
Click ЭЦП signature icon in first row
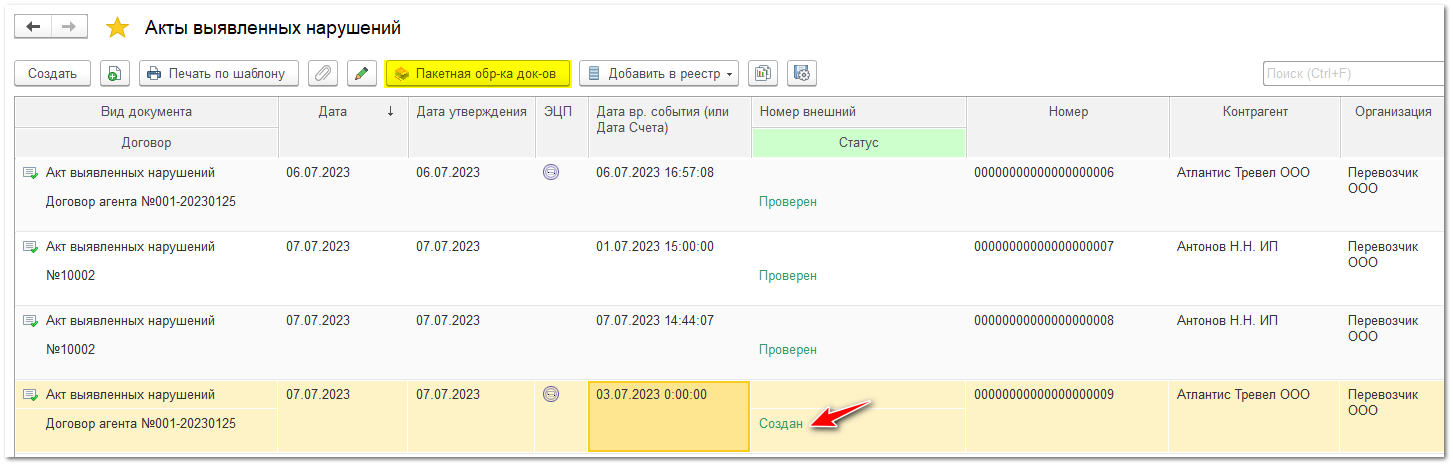point(551,172)
